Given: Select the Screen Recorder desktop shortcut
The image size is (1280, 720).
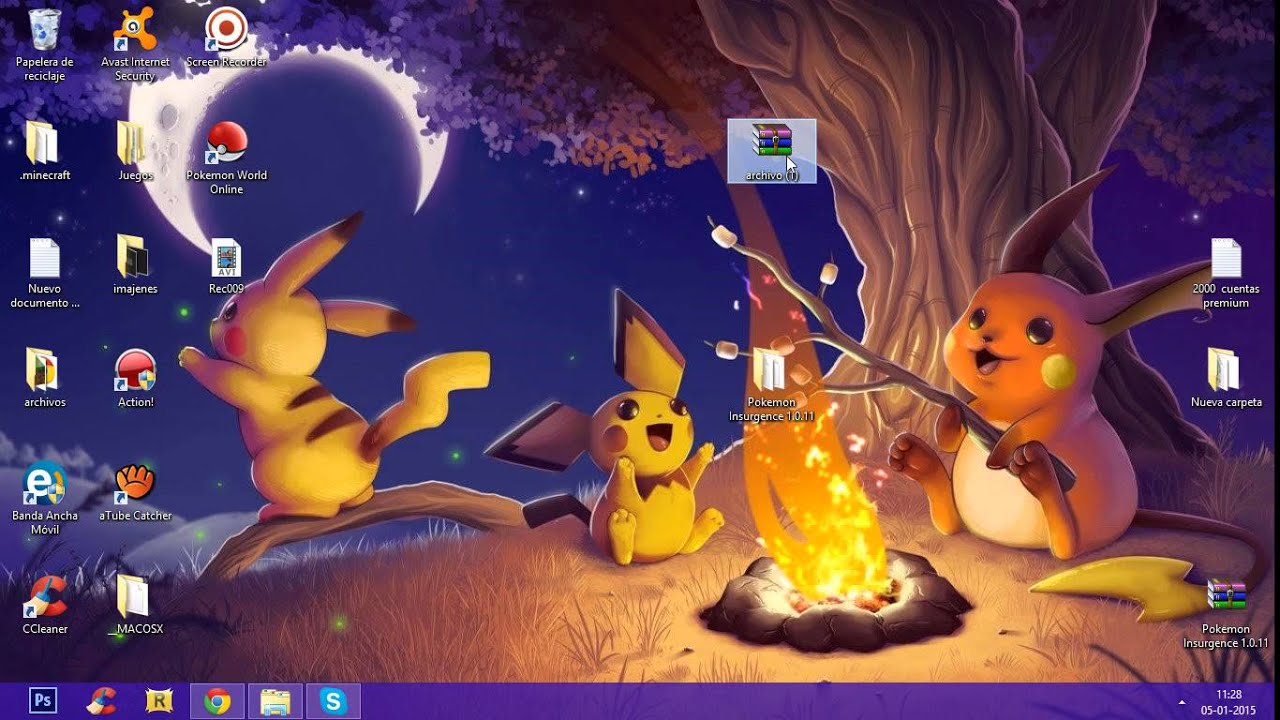Looking at the screenshot, I should tap(226, 38).
